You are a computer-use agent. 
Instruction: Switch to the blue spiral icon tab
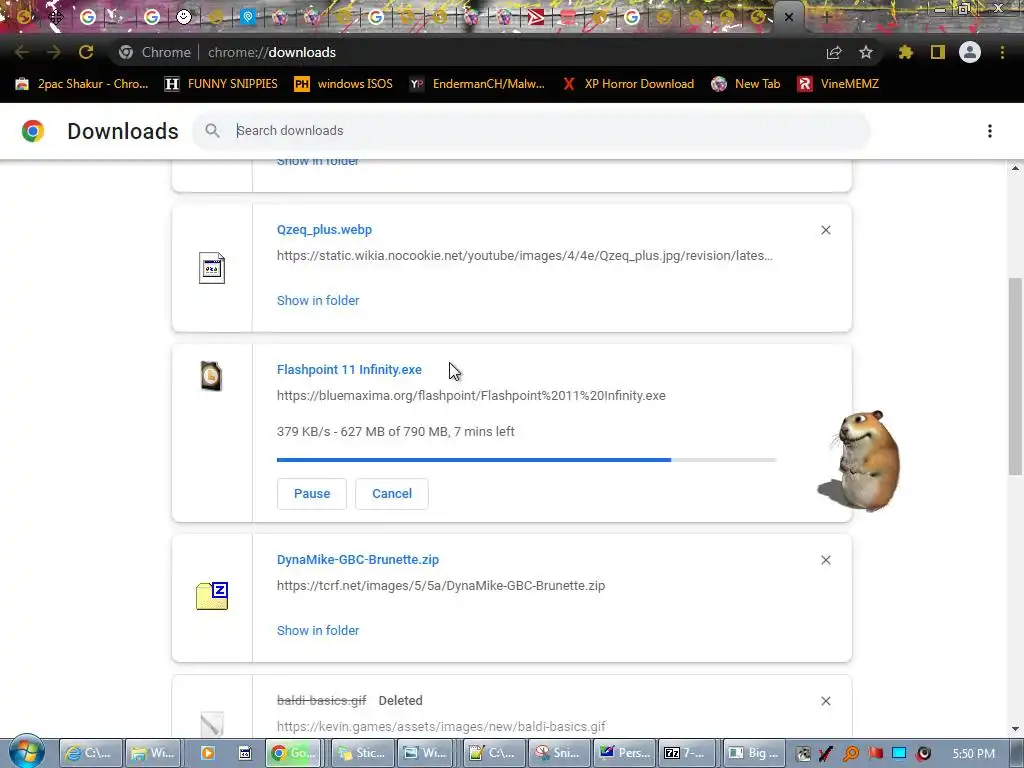[248, 17]
